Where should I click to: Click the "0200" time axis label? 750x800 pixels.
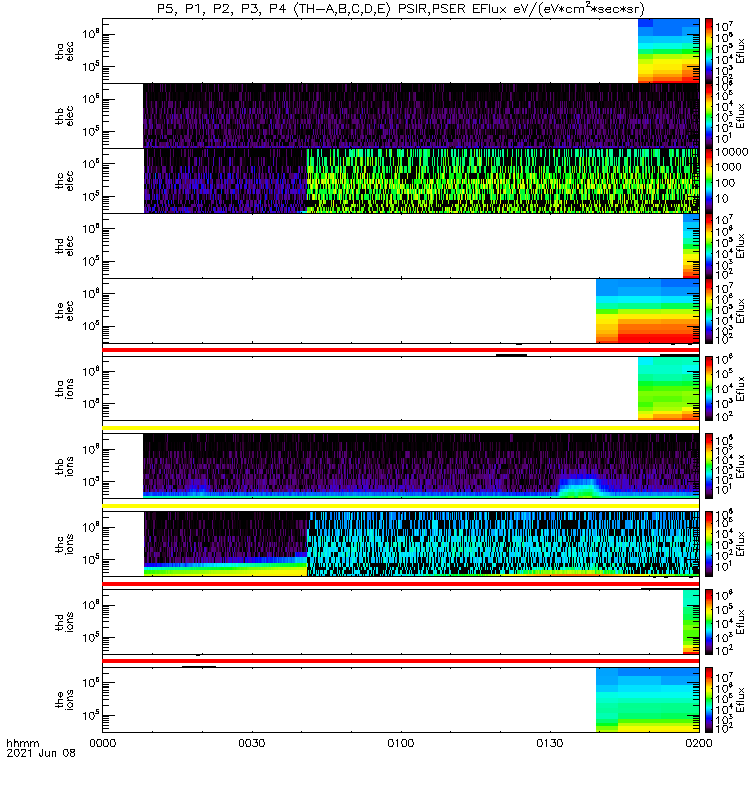[x=698, y=743]
